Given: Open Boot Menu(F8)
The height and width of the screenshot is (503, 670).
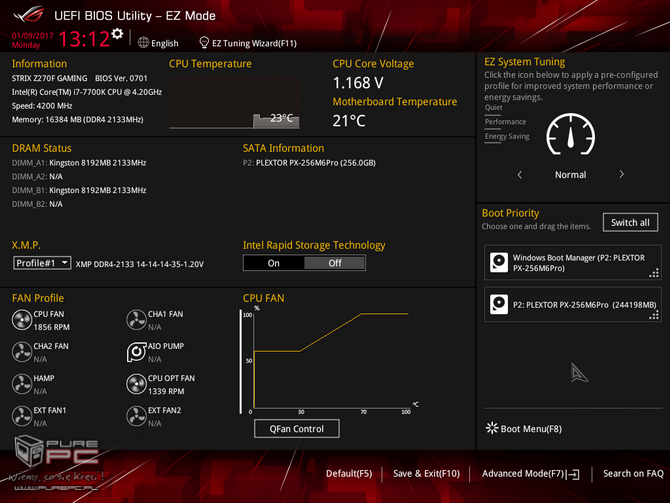Looking at the screenshot, I should pos(531,429).
